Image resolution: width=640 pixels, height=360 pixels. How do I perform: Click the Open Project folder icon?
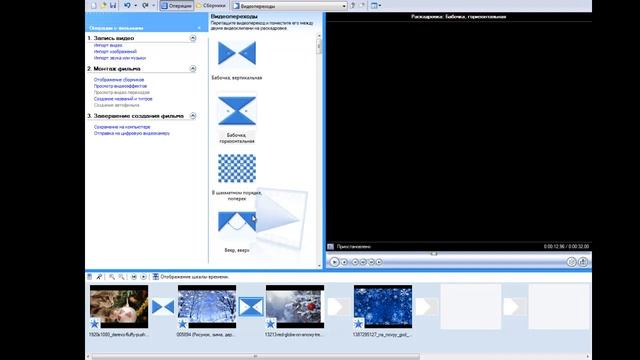[103, 5]
